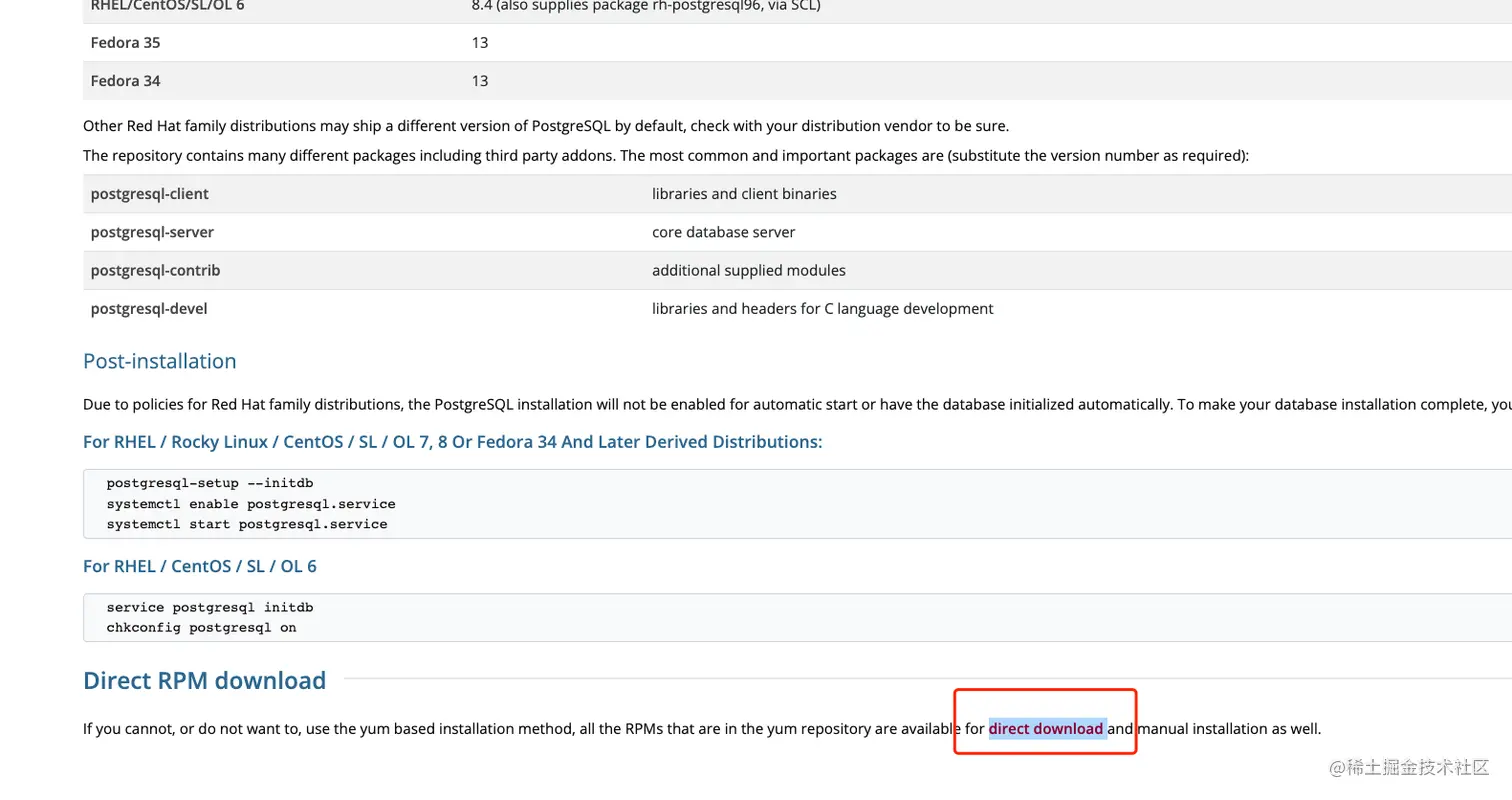Click the 'postgresql-setup --initdb' command line

210,483
